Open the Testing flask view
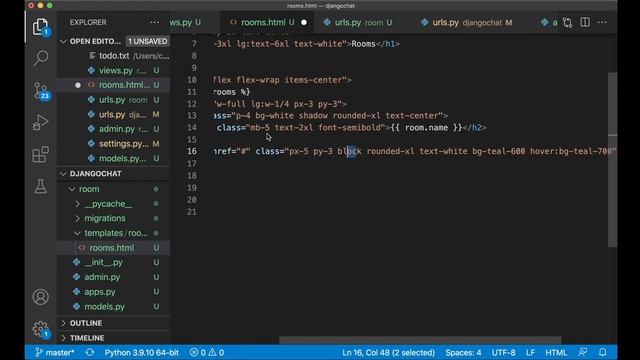This screenshot has width=640, height=360. (x=40, y=186)
